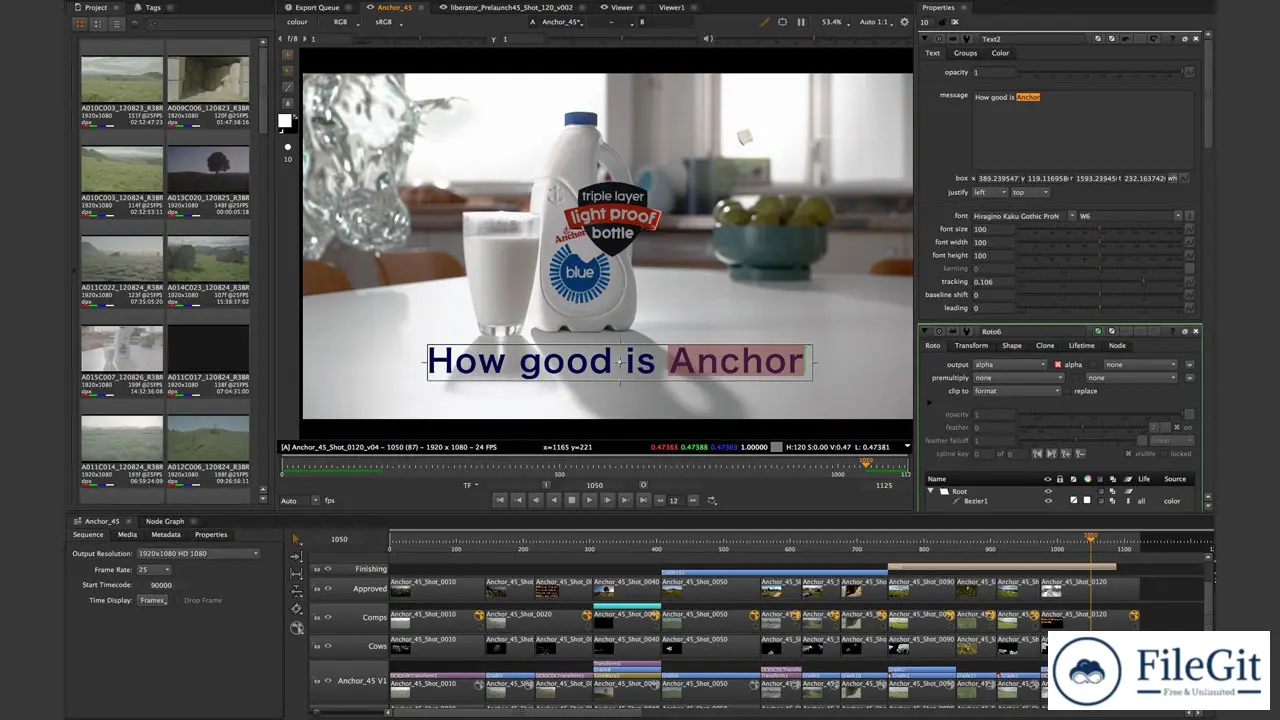
Task: Open the font family Hiragino dropdown
Action: (1024, 216)
